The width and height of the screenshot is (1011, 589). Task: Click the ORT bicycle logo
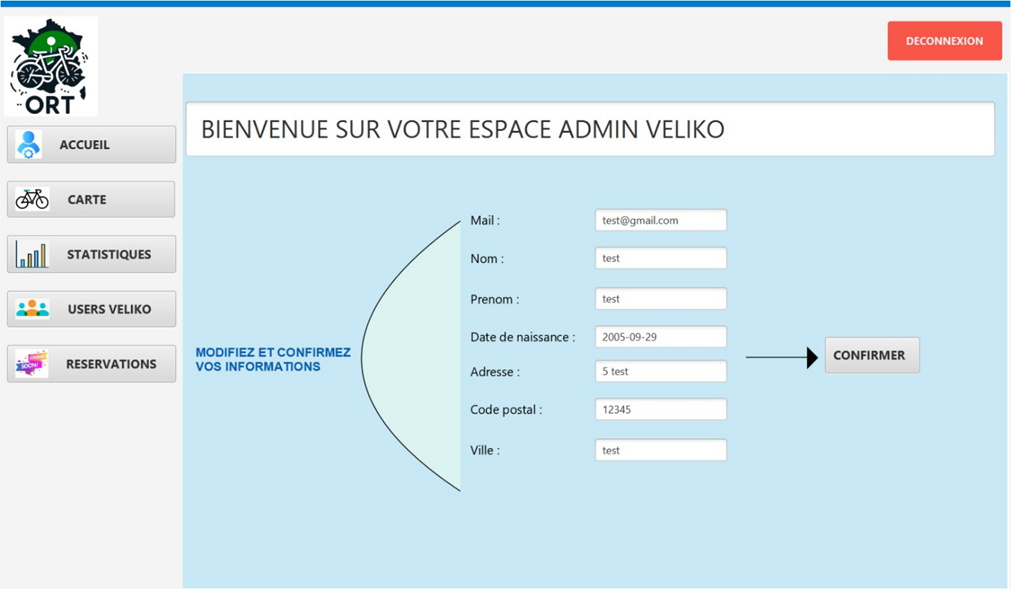50,66
